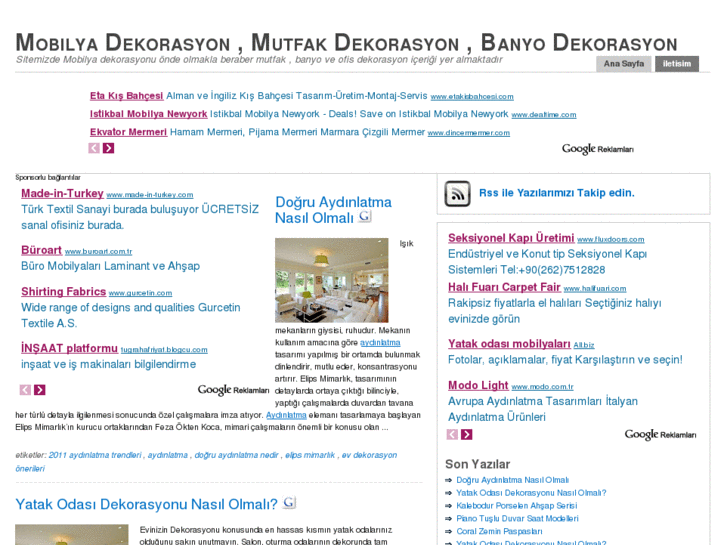
Task: Open Eta Kış Bahçesi ad
Action: pyautogui.click(x=127, y=96)
